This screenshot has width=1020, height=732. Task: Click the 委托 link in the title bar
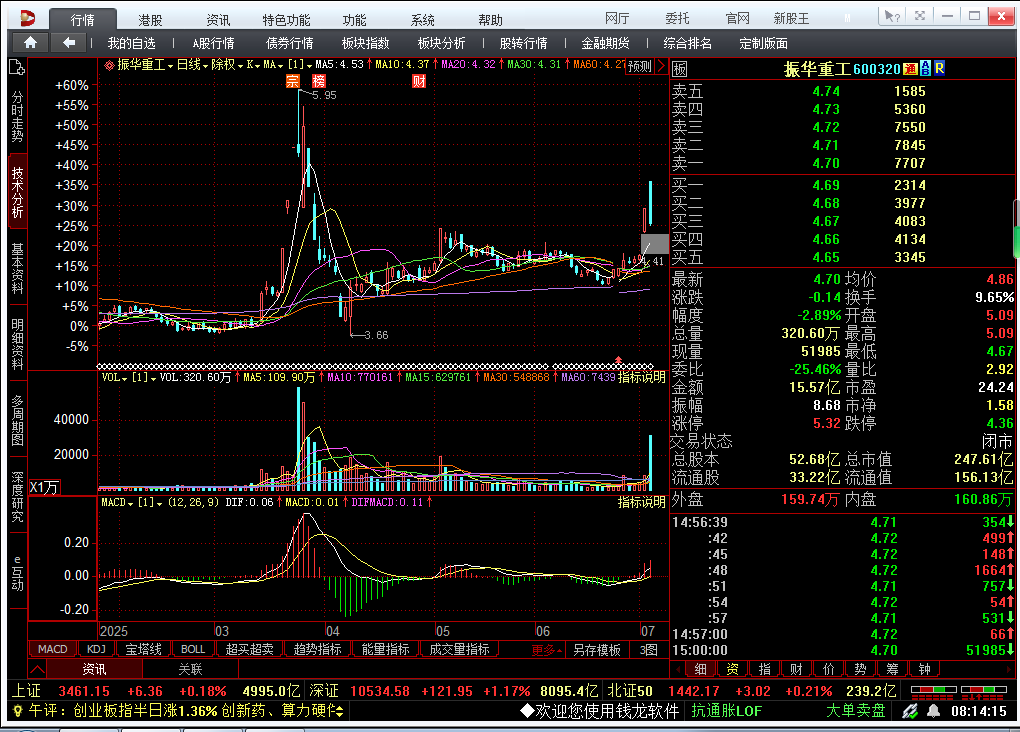point(677,18)
